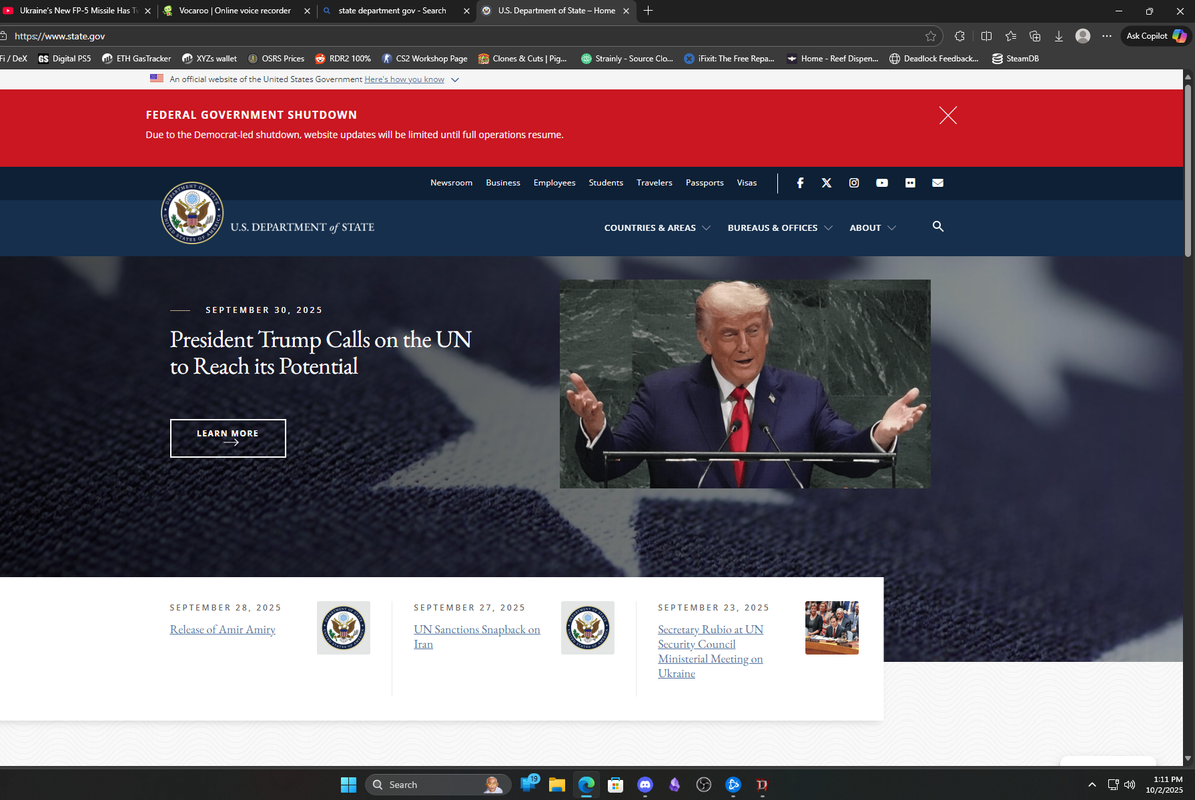
Task: Open the CS2 Workshop Page bookmark
Action: pos(424,59)
